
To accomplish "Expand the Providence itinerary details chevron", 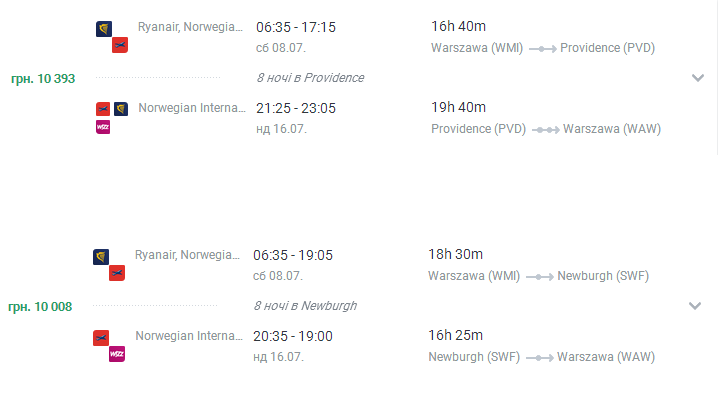I will (698, 78).
